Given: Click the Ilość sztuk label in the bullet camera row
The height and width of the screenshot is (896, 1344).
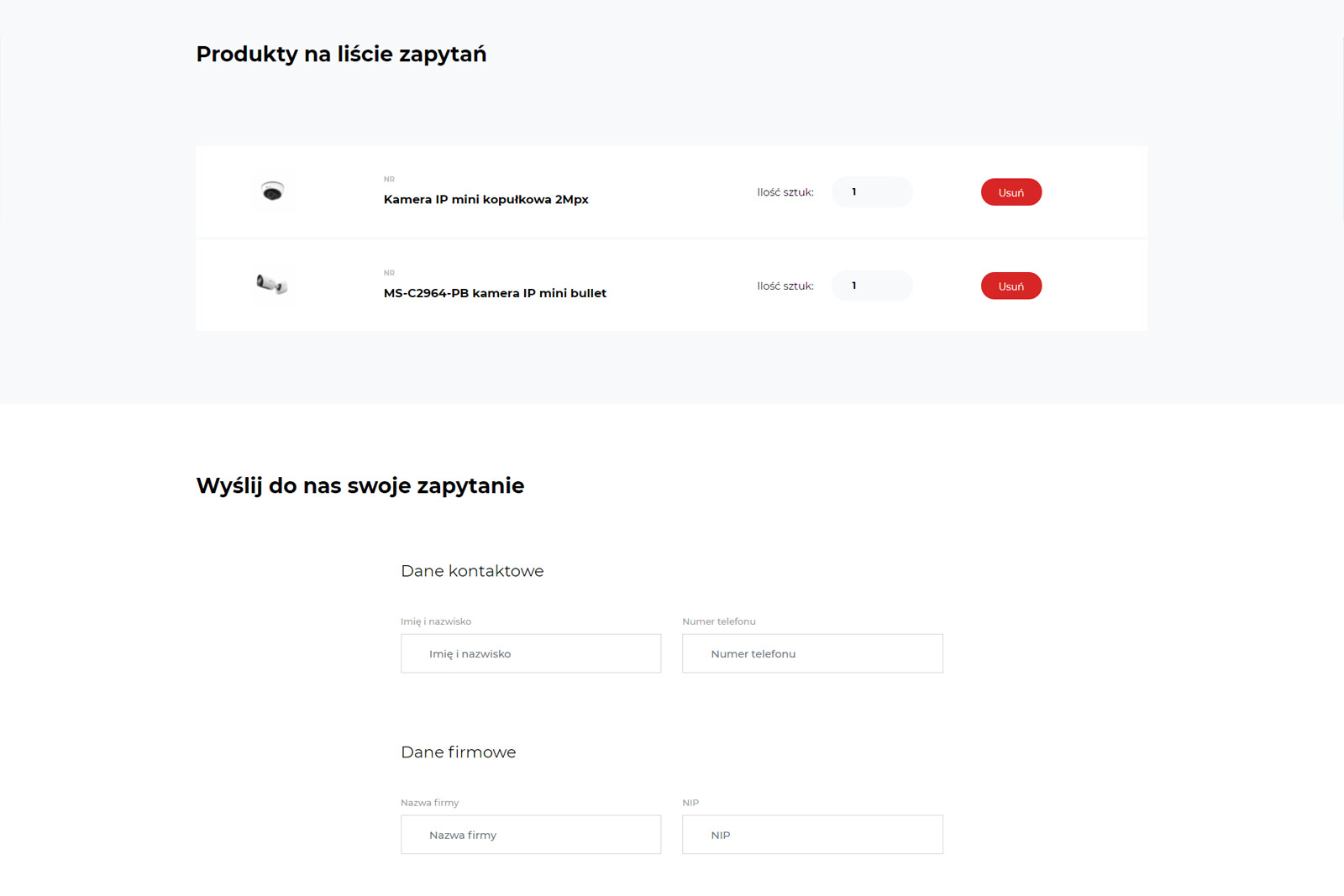Looking at the screenshot, I should [785, 286].
